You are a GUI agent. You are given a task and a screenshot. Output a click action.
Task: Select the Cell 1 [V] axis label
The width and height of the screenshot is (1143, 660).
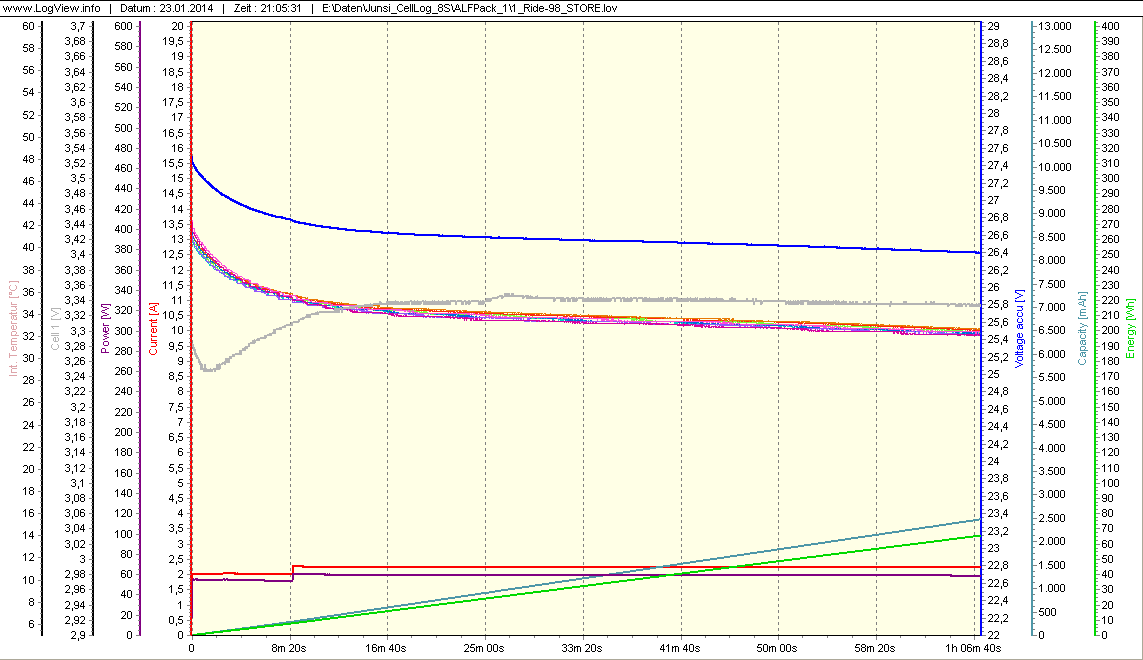(x=55, y=327)
